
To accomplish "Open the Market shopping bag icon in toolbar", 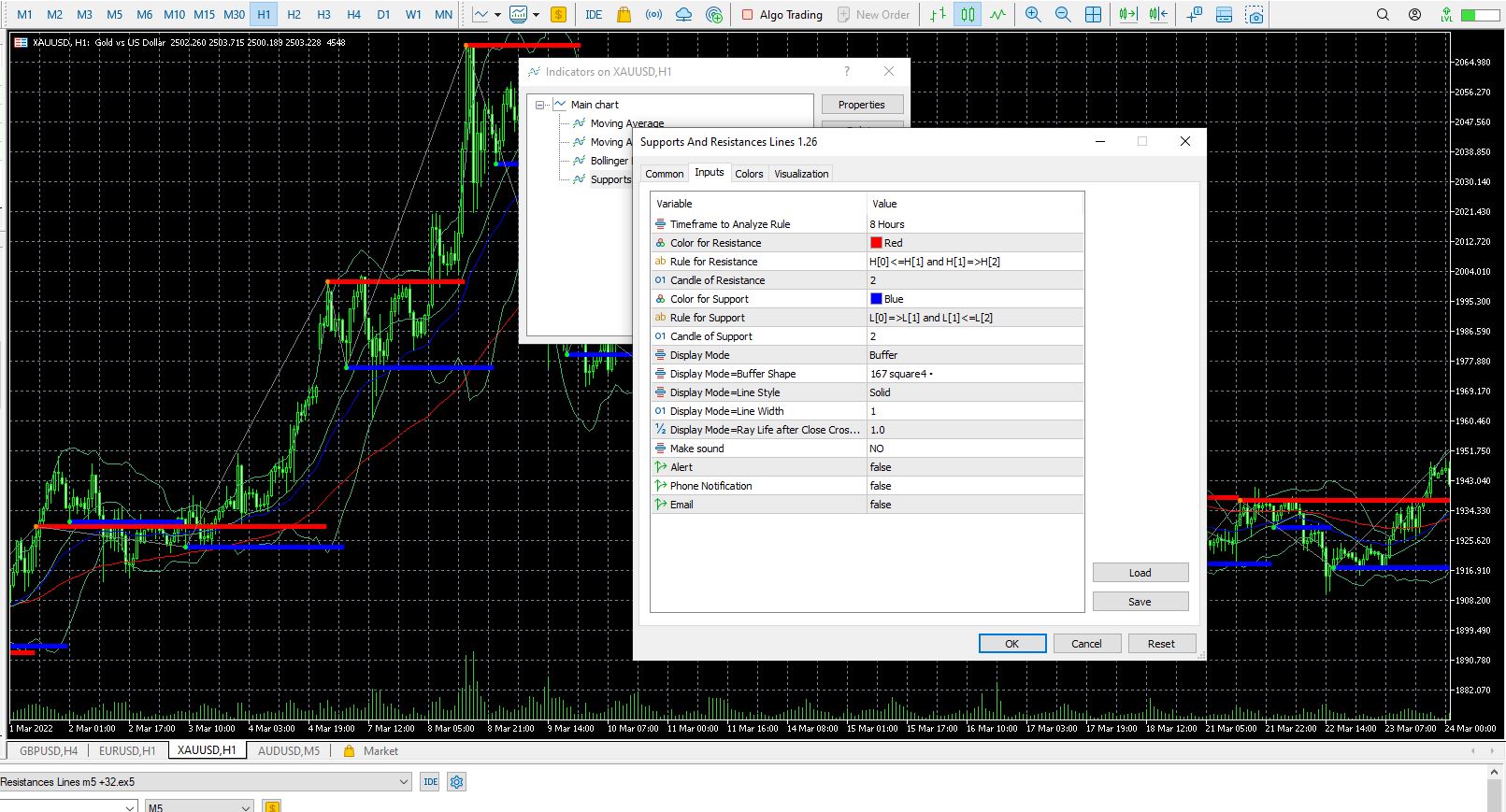I will [624, 14].
